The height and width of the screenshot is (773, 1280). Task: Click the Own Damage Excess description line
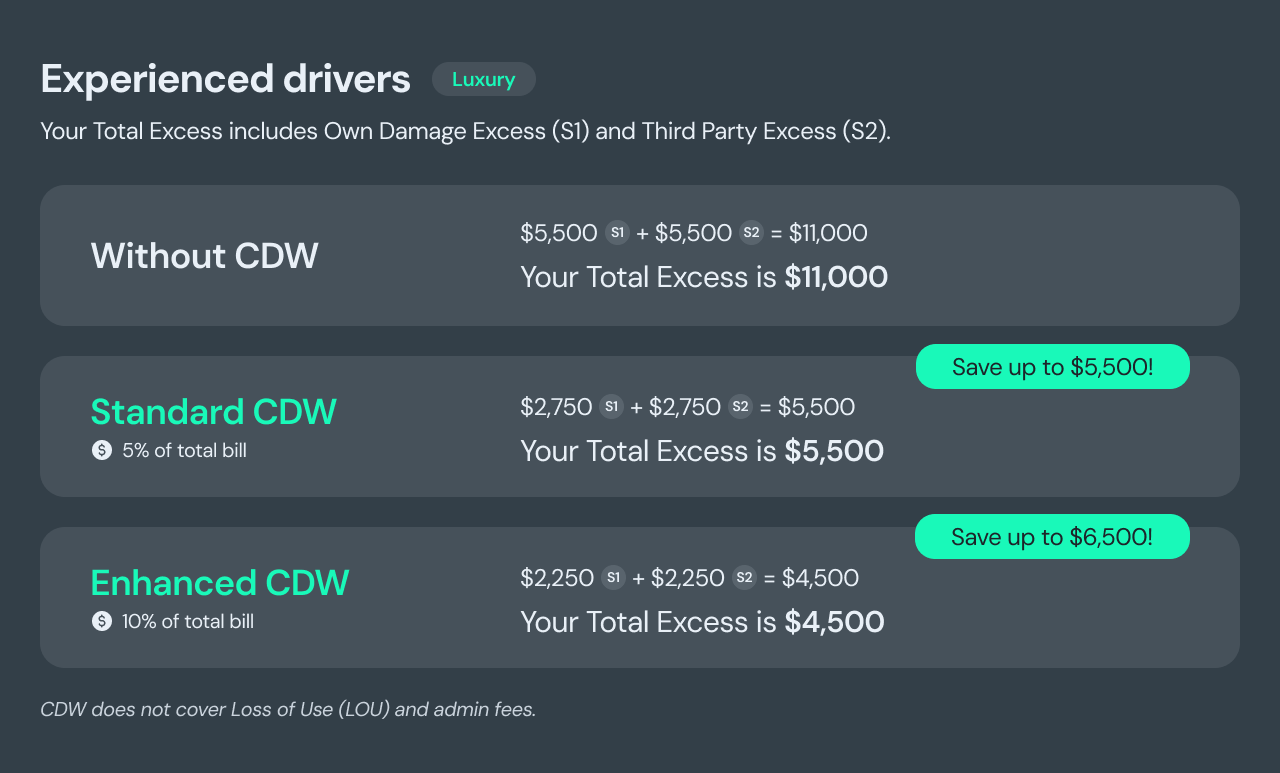(x=465, y=131)
